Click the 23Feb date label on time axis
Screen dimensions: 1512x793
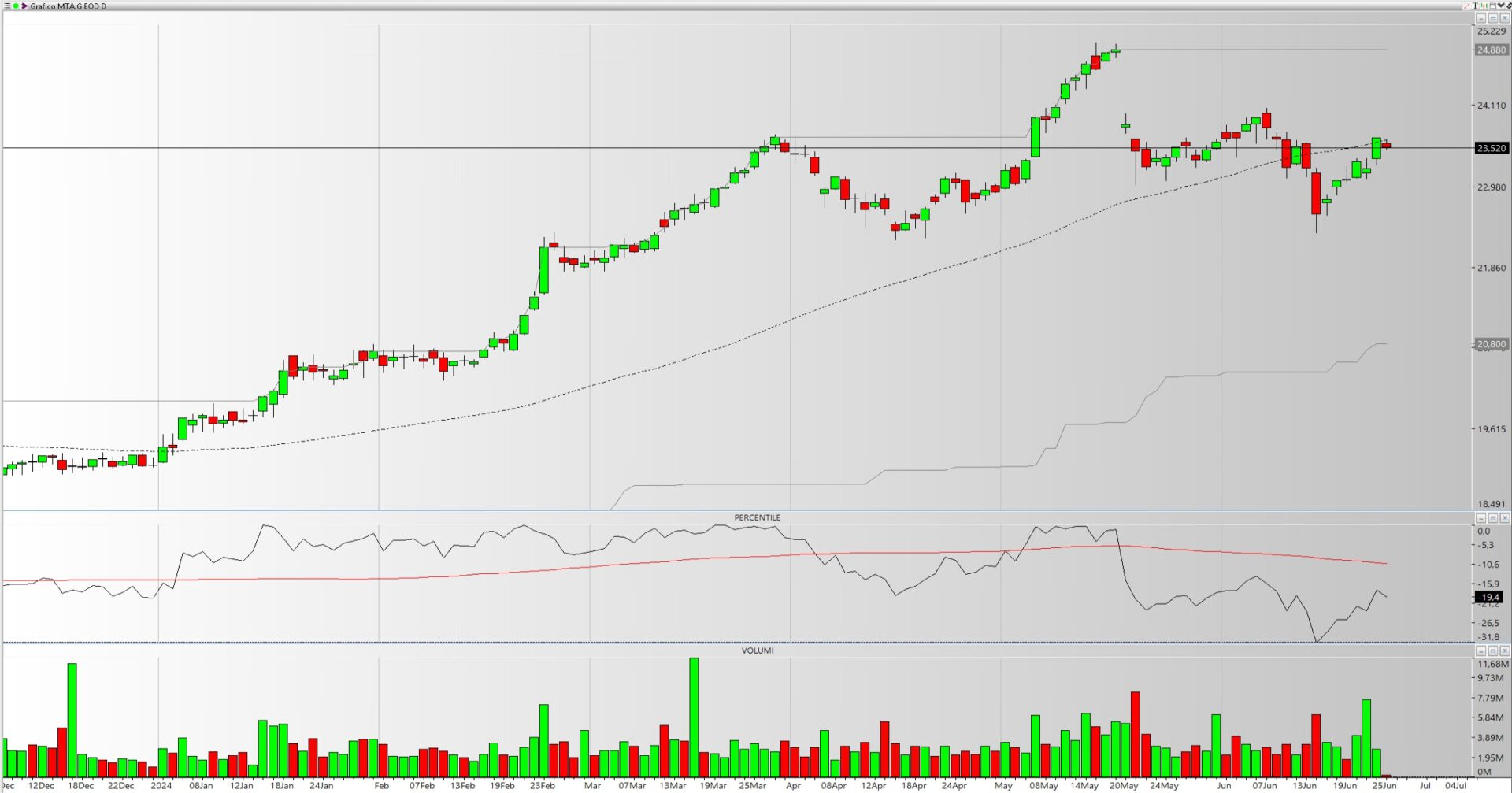tap(542, 786)
